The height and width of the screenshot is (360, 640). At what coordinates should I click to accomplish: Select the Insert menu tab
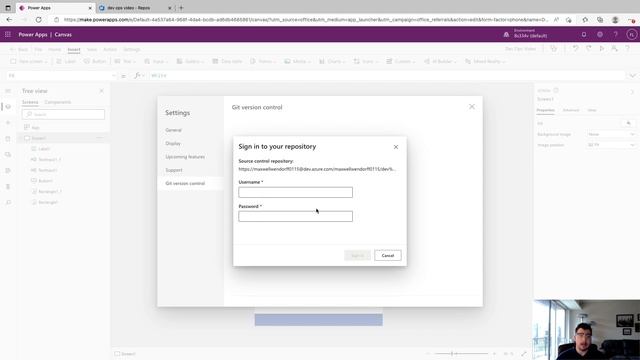tap(74, 49)
